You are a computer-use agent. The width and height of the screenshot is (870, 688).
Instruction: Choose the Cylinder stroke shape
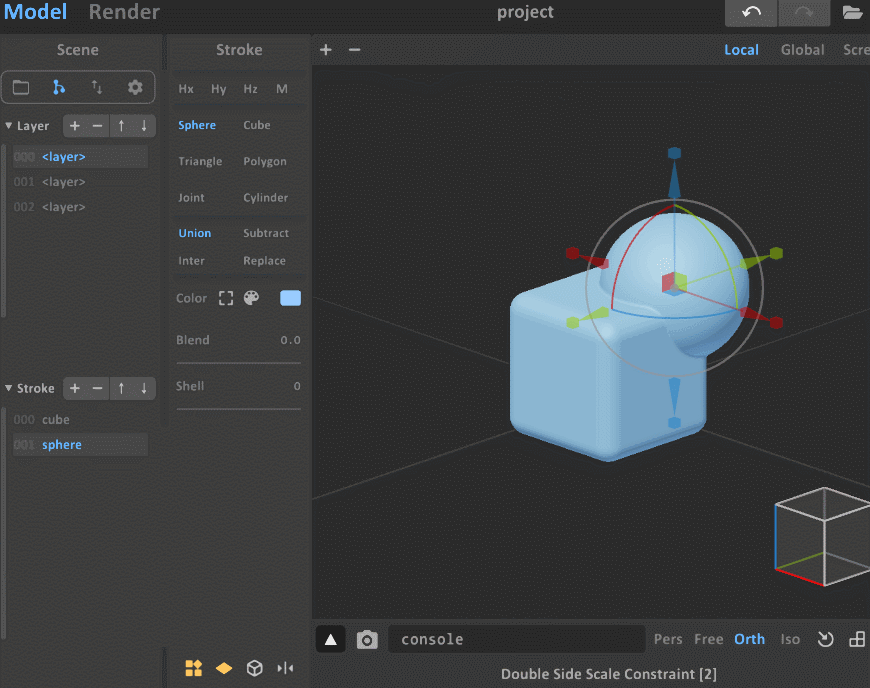pos(266,198)
